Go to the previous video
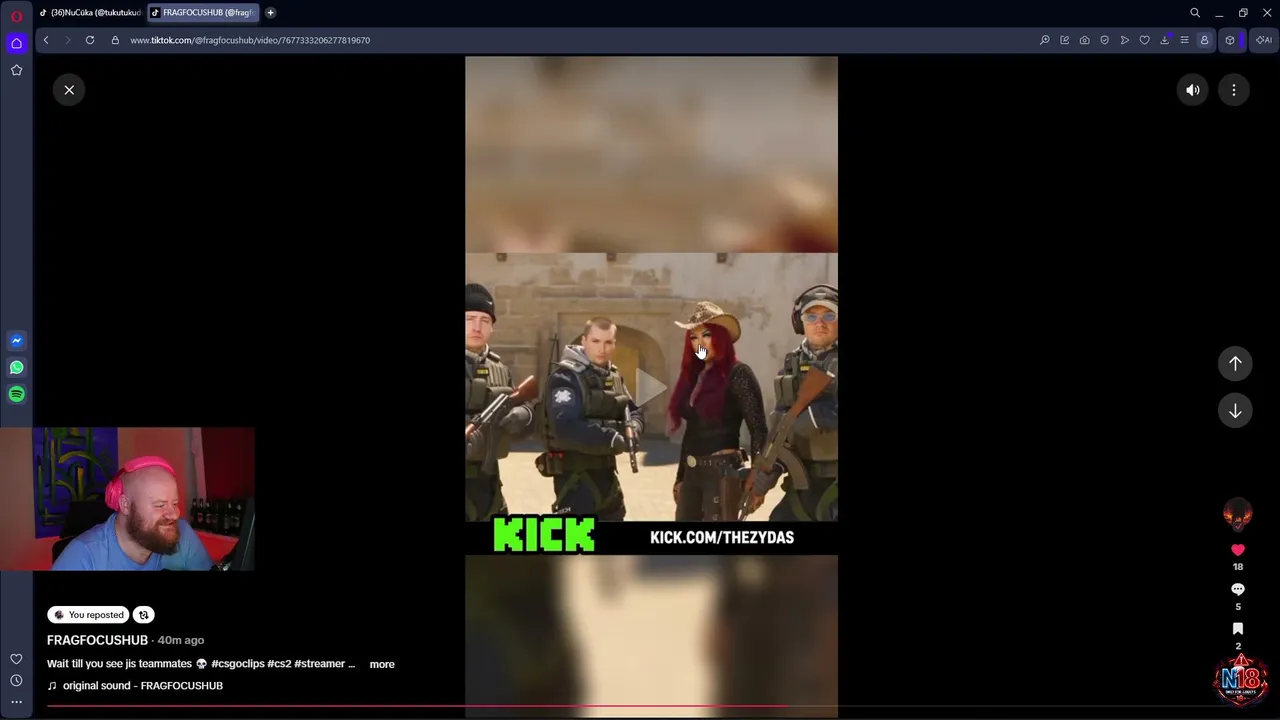 click(1235, 364)
